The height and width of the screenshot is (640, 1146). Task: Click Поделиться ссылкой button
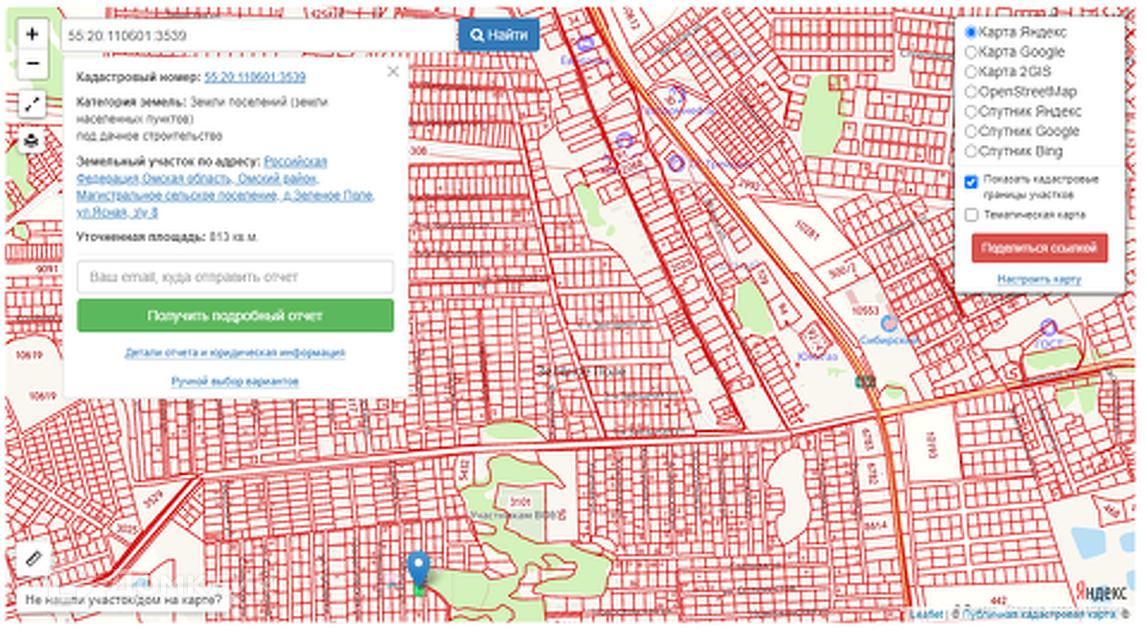coord(1039,248)
